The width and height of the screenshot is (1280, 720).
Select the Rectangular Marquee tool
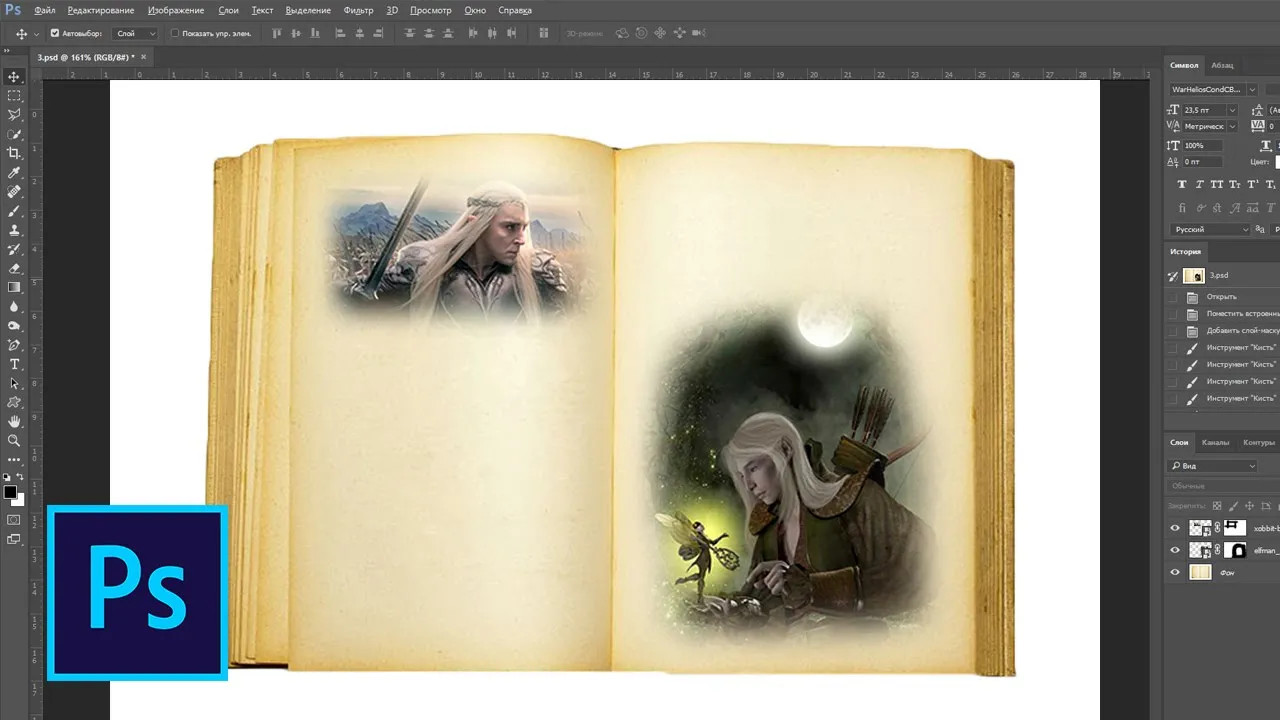[14, 96]
